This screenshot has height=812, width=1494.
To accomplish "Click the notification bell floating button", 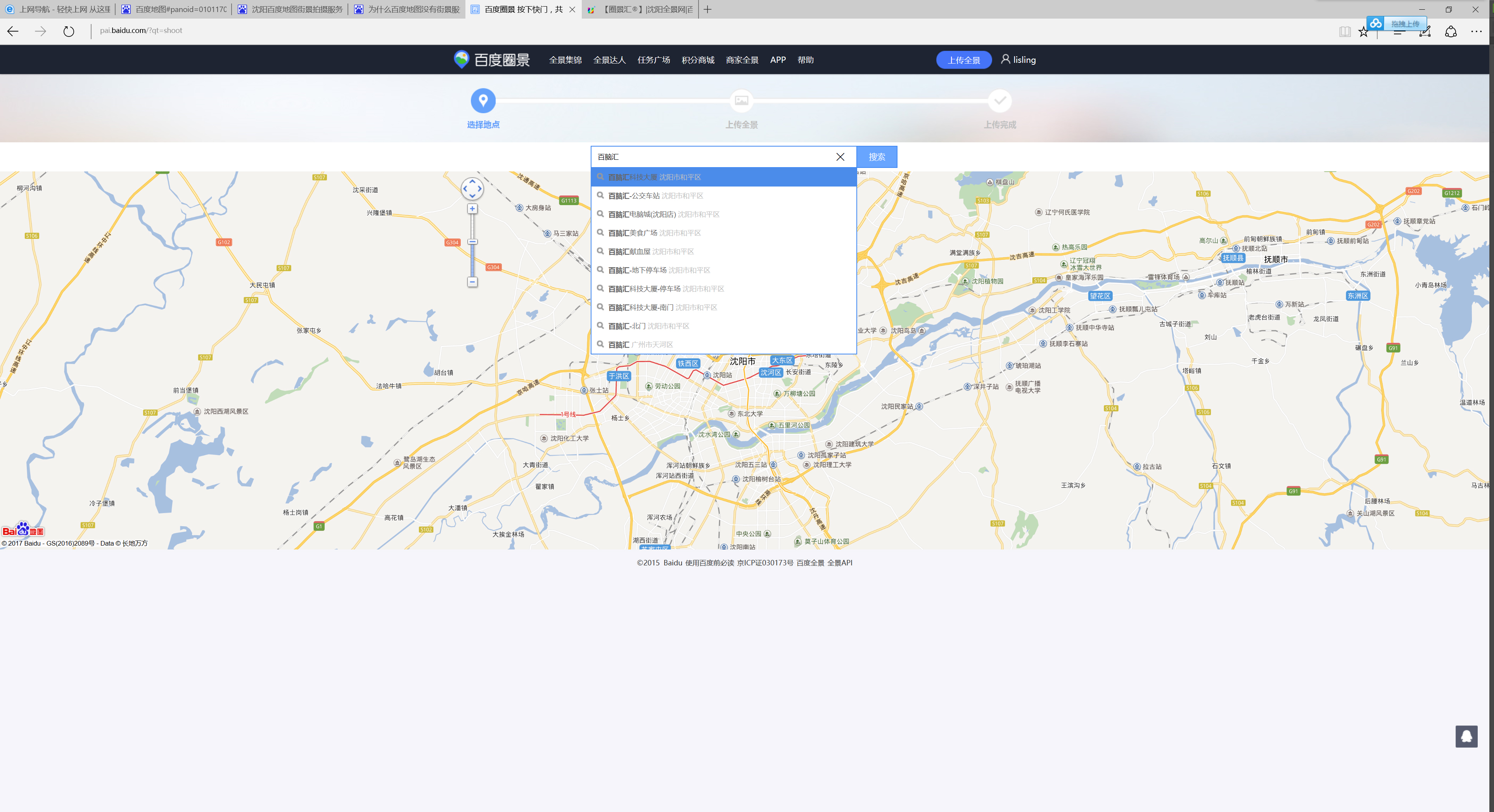I will coord(1466,736).
